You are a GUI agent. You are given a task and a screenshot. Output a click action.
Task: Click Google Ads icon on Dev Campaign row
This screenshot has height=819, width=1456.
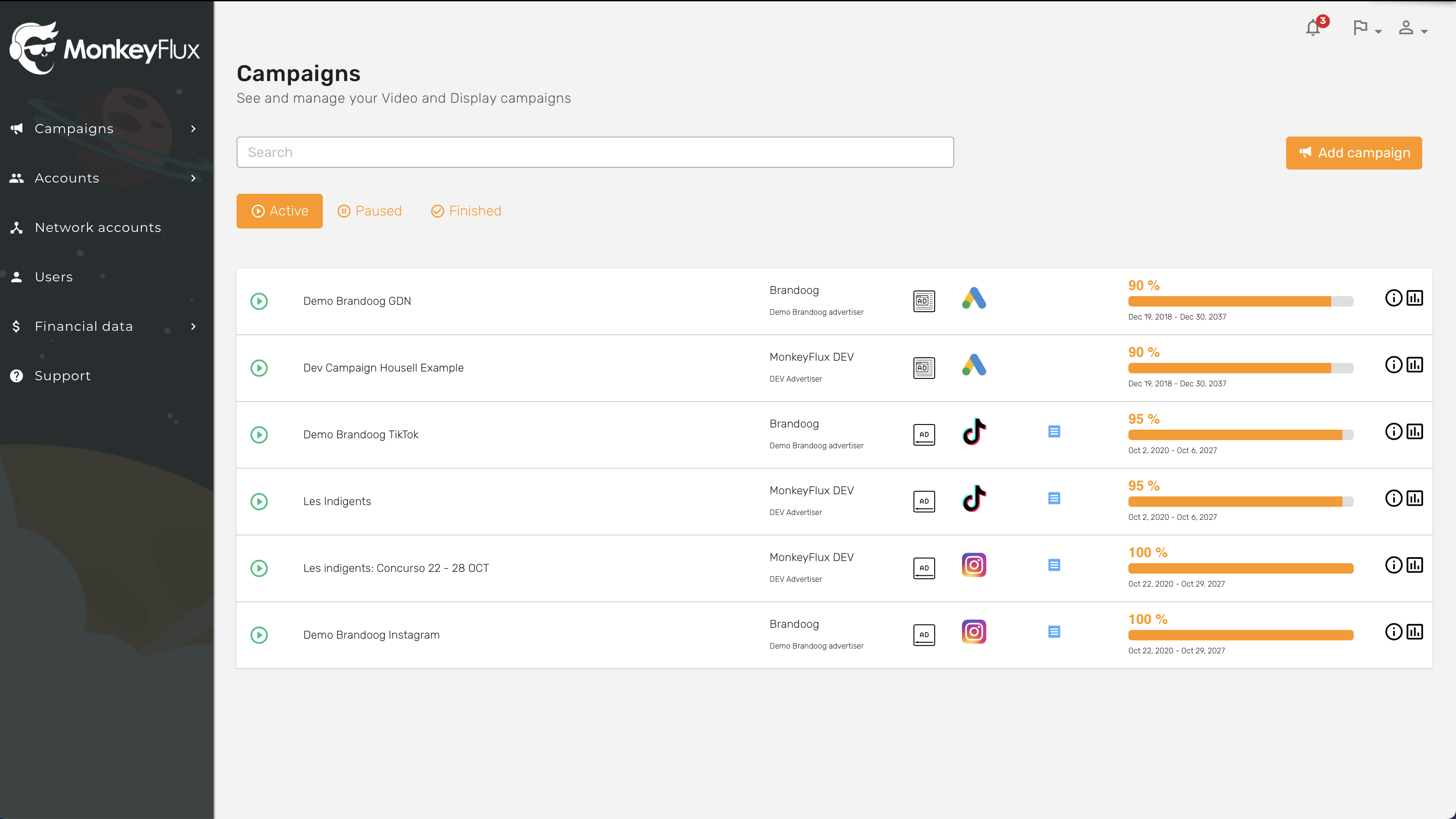974,365
